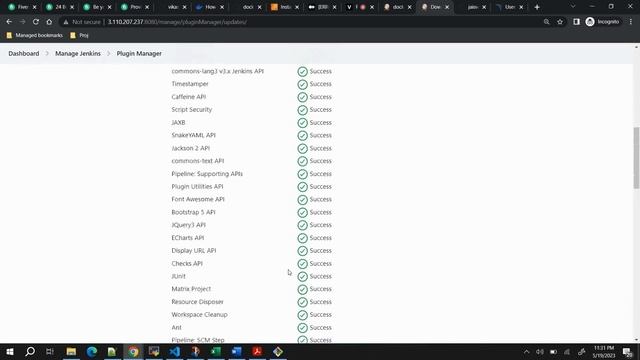Open the Proj bookmarks folder
Image resolution: width=640 pixels, height=360 pixels.
[x=79, y=36]
